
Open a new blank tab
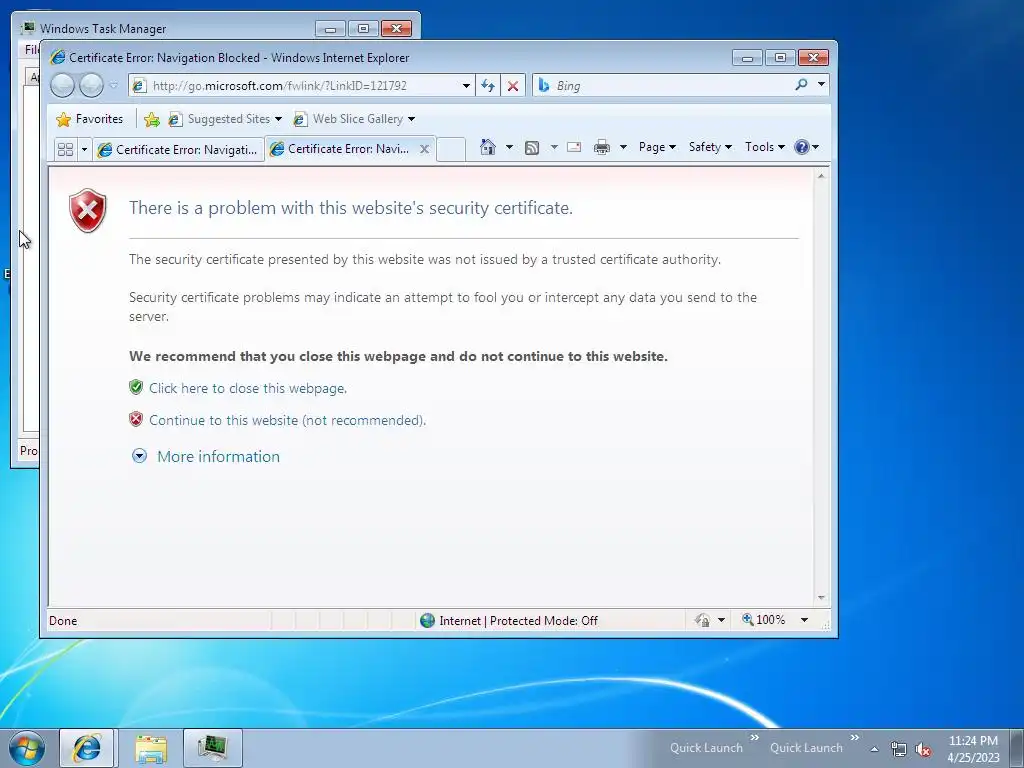pos(451,150)
